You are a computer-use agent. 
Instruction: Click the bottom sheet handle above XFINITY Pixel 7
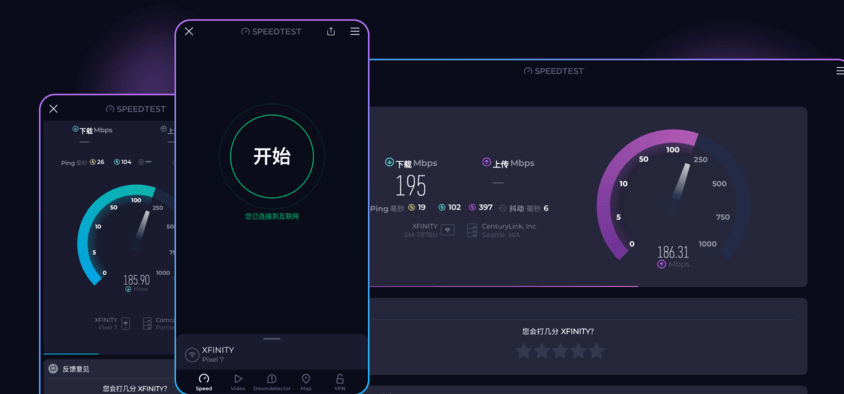click(272, 339)
